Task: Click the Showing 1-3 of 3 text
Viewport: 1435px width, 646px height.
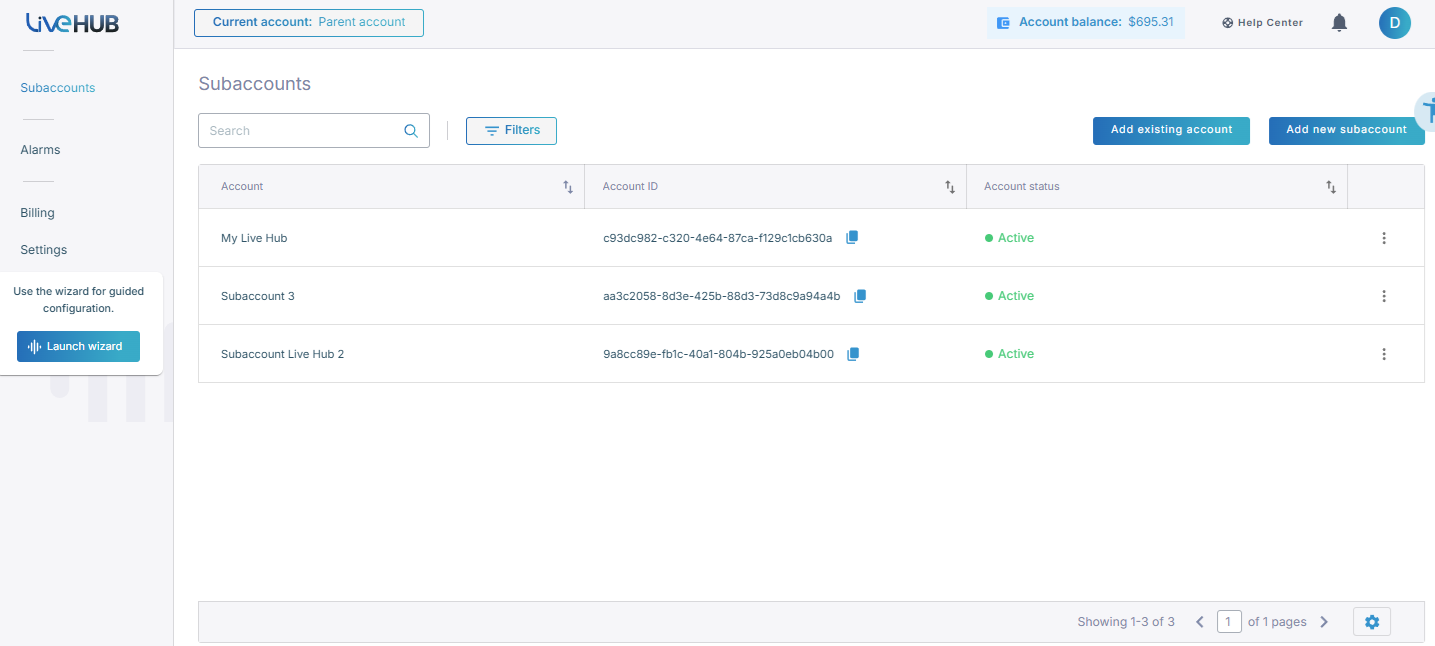Action: coord(1126,622)
